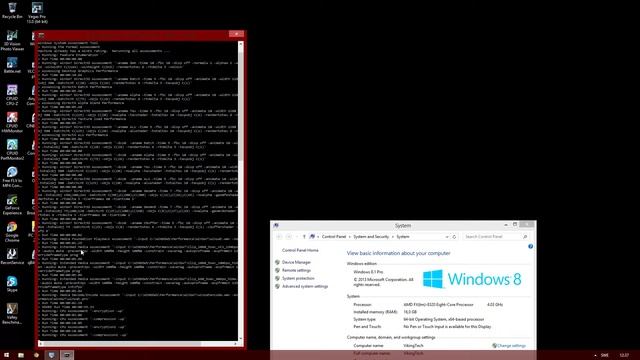Click 'View basic information about your computer' heading
640x360 pixels.
[x=398, y=253]
